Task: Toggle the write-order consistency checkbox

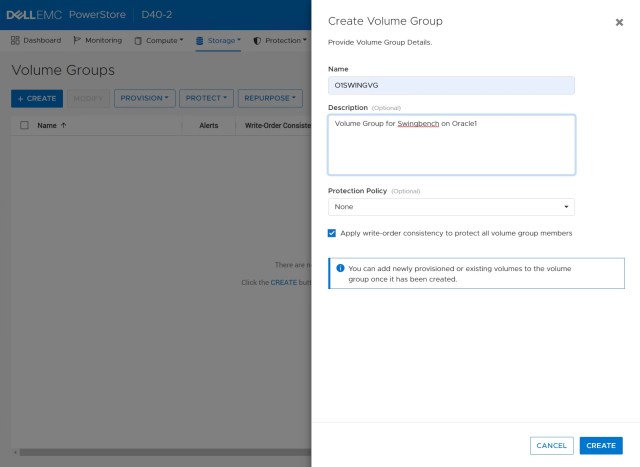Action: pos(332,233)
